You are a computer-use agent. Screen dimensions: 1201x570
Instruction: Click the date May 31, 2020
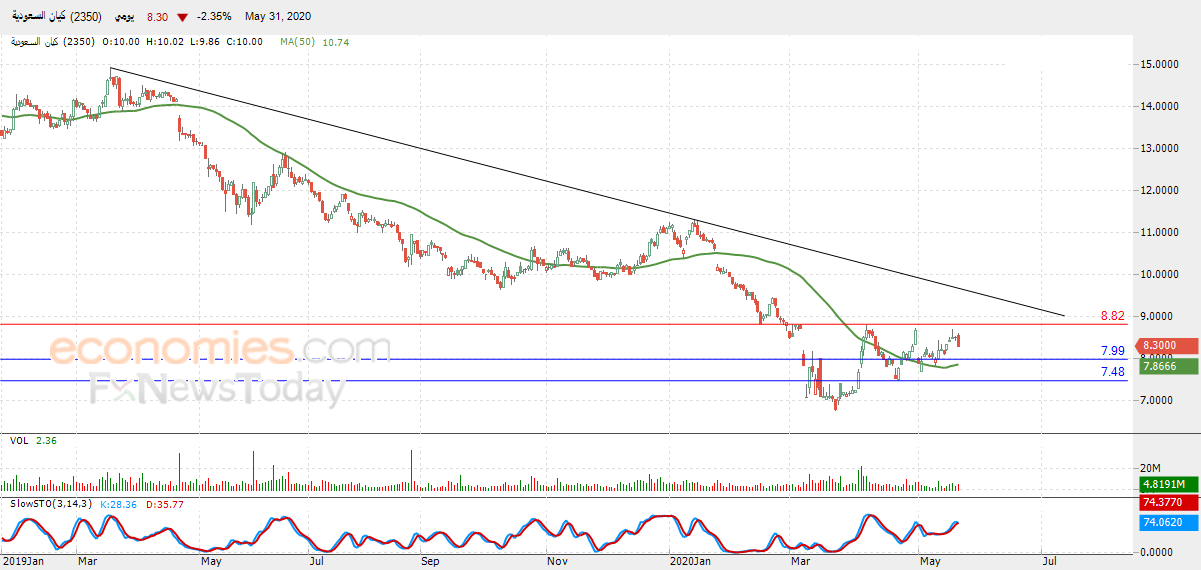(x=276, y=17)
